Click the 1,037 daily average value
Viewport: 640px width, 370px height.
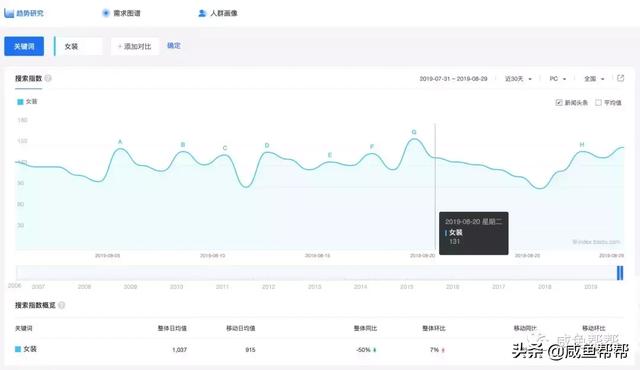(179, 350)
